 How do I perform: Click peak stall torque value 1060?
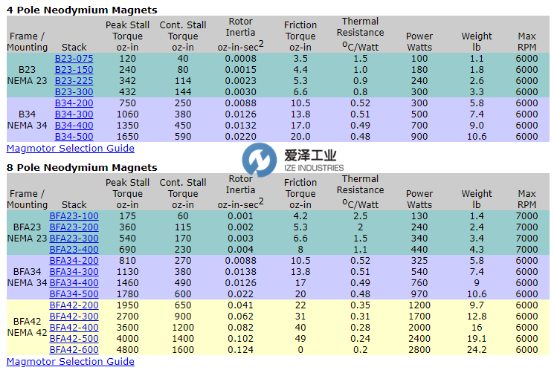128,114
